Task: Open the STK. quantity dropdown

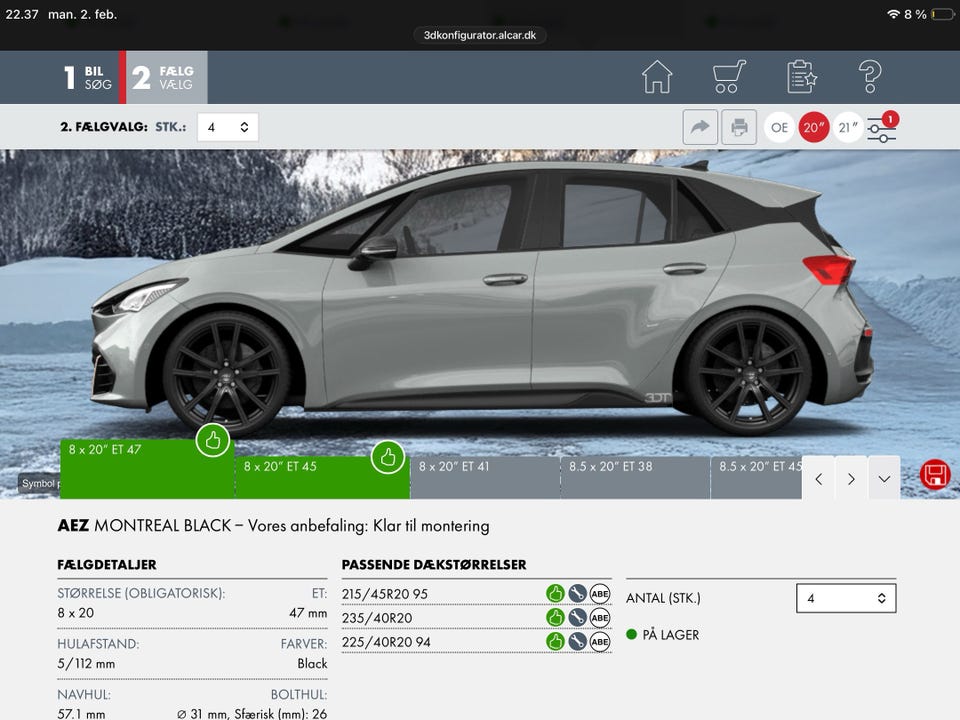Action: point(227,127)
